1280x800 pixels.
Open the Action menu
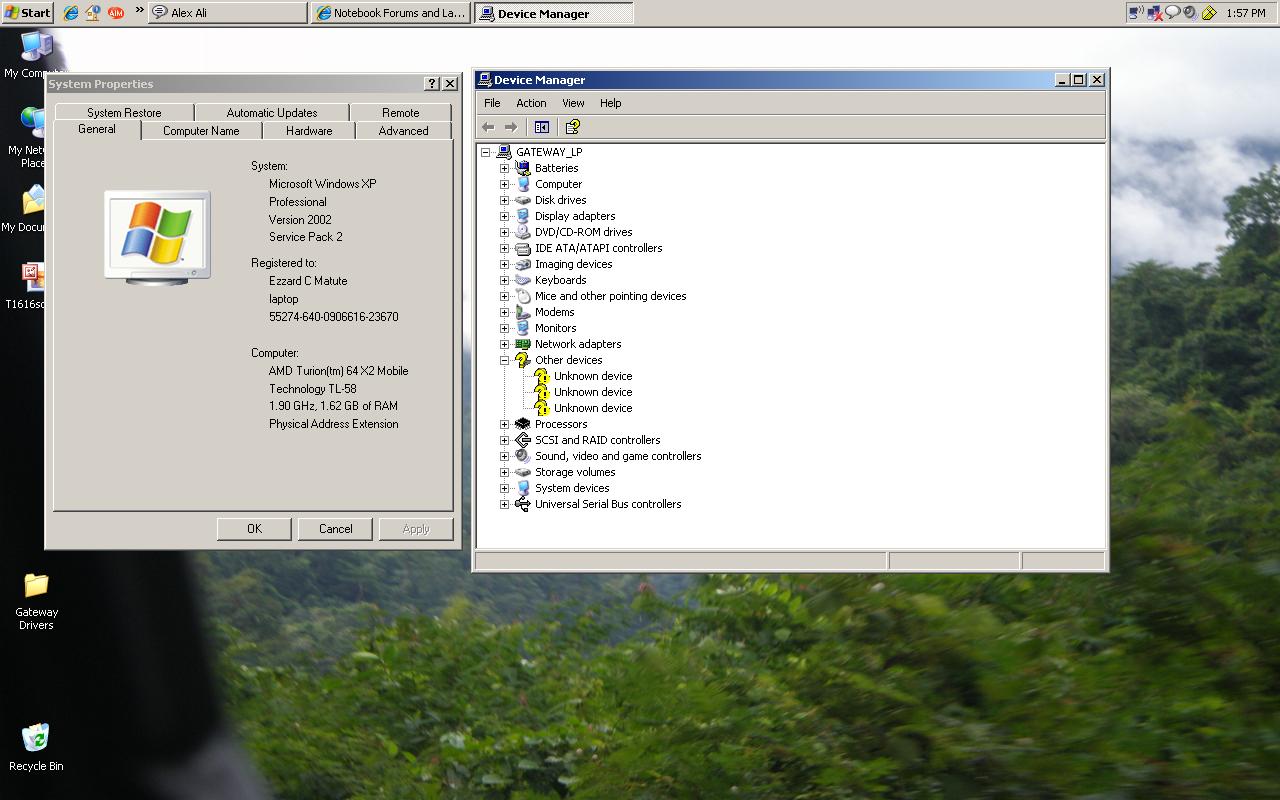pyautogui.click(x=531, y=103)
